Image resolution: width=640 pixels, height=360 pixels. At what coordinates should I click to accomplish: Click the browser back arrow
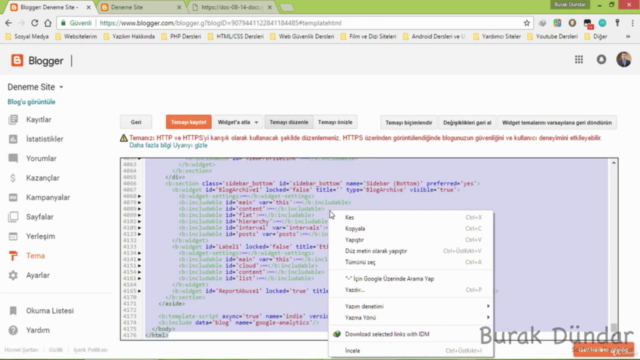[9, 23]
